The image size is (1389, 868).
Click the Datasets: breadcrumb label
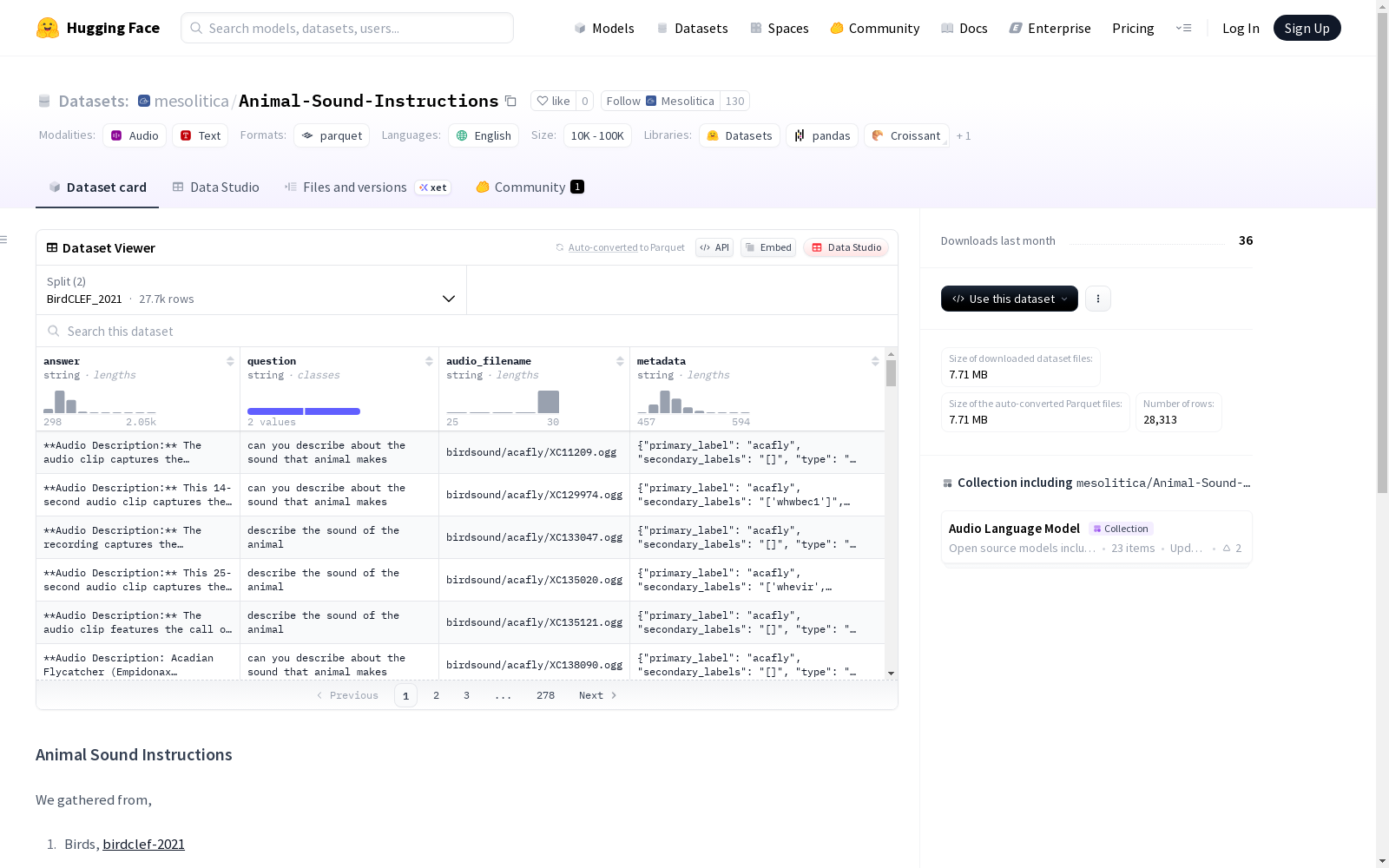click(x=93, y=101)
